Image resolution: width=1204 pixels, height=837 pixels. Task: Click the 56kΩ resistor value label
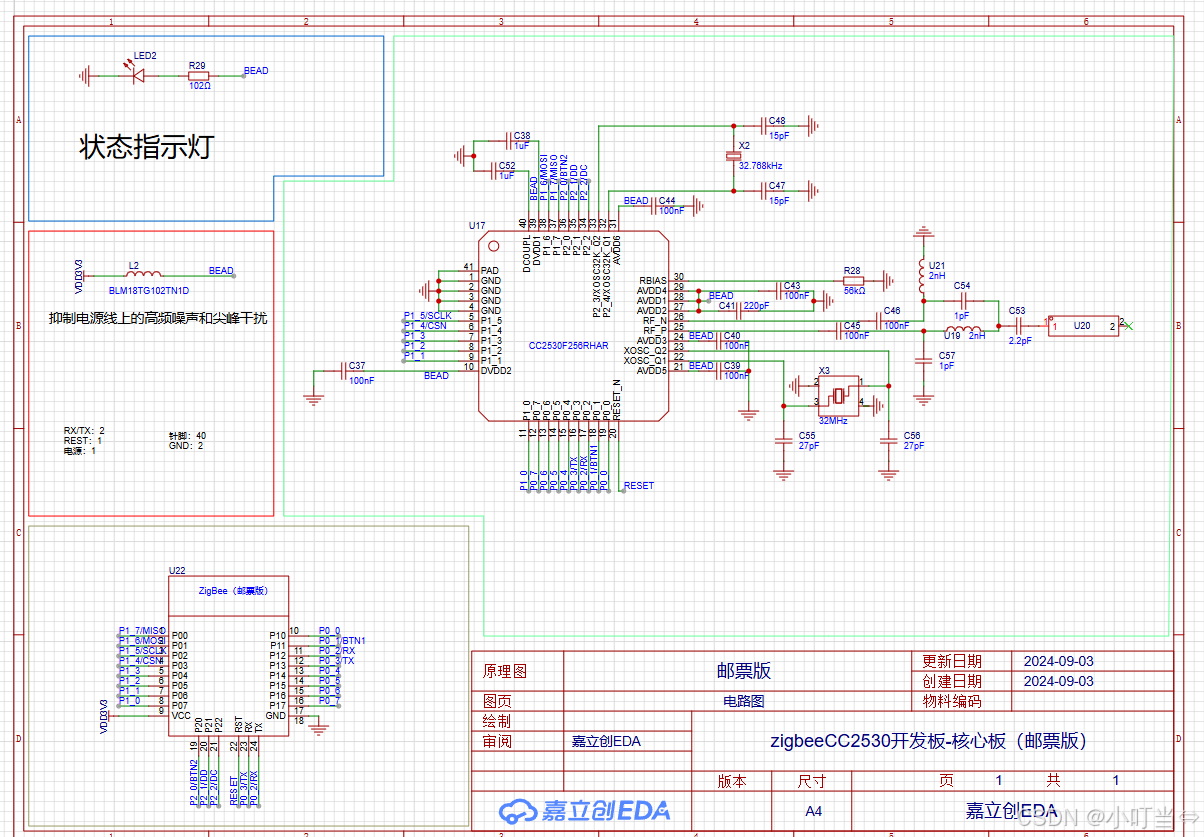point(854,291)
